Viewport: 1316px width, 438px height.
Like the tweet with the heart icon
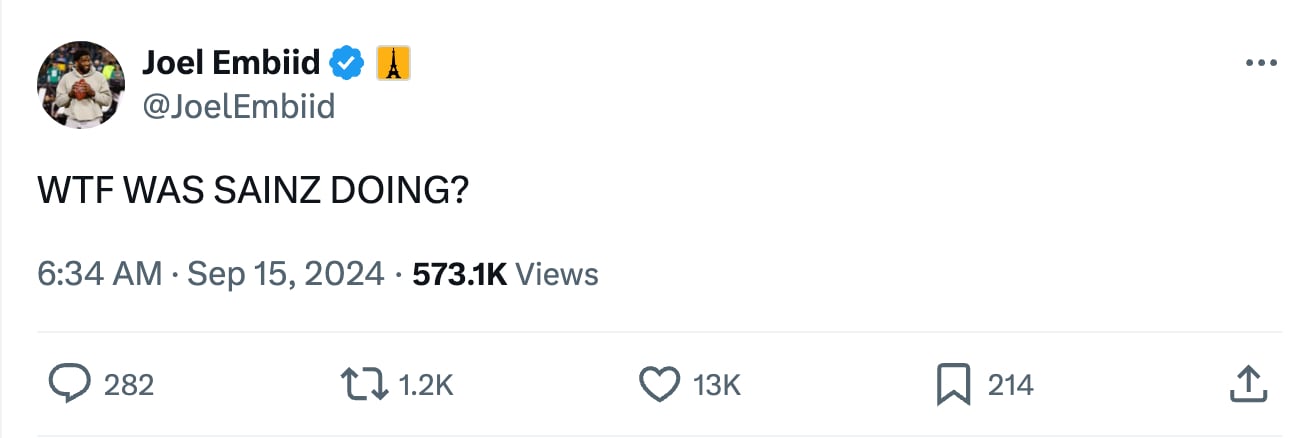(x=659, y=384)
